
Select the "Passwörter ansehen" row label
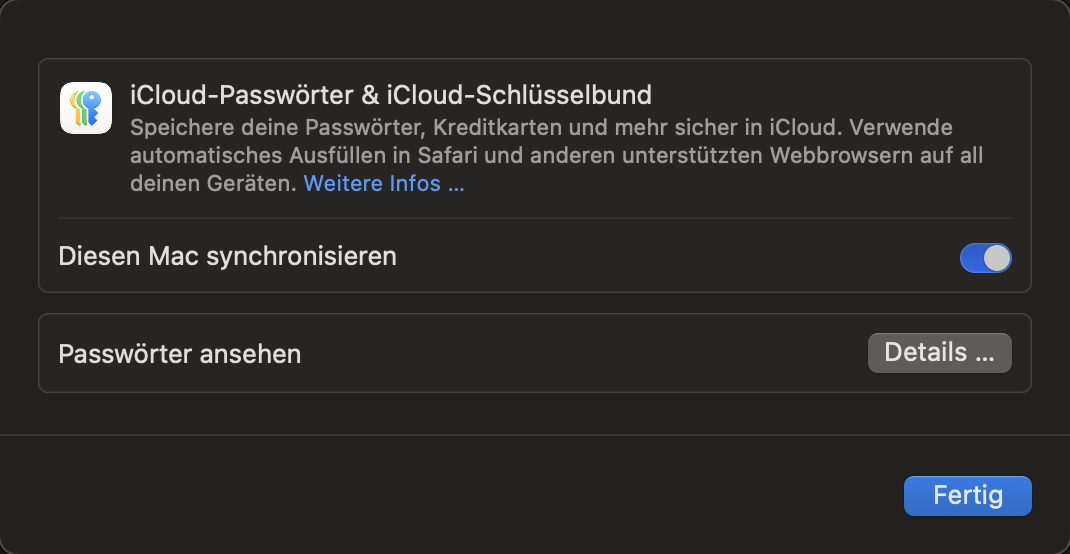(180, 354)
